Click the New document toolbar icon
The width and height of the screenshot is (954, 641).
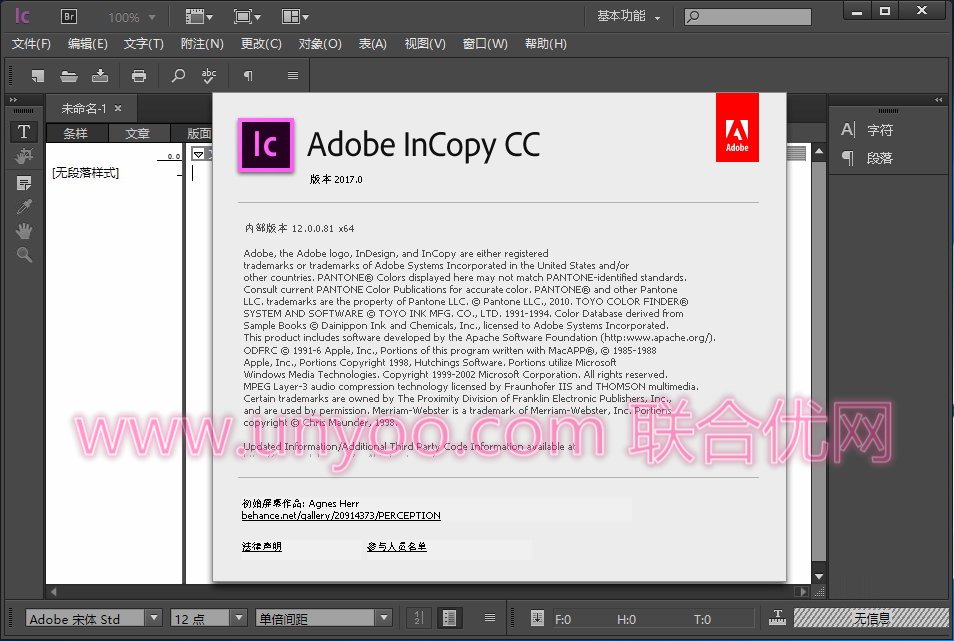click(x=38, y=75)
